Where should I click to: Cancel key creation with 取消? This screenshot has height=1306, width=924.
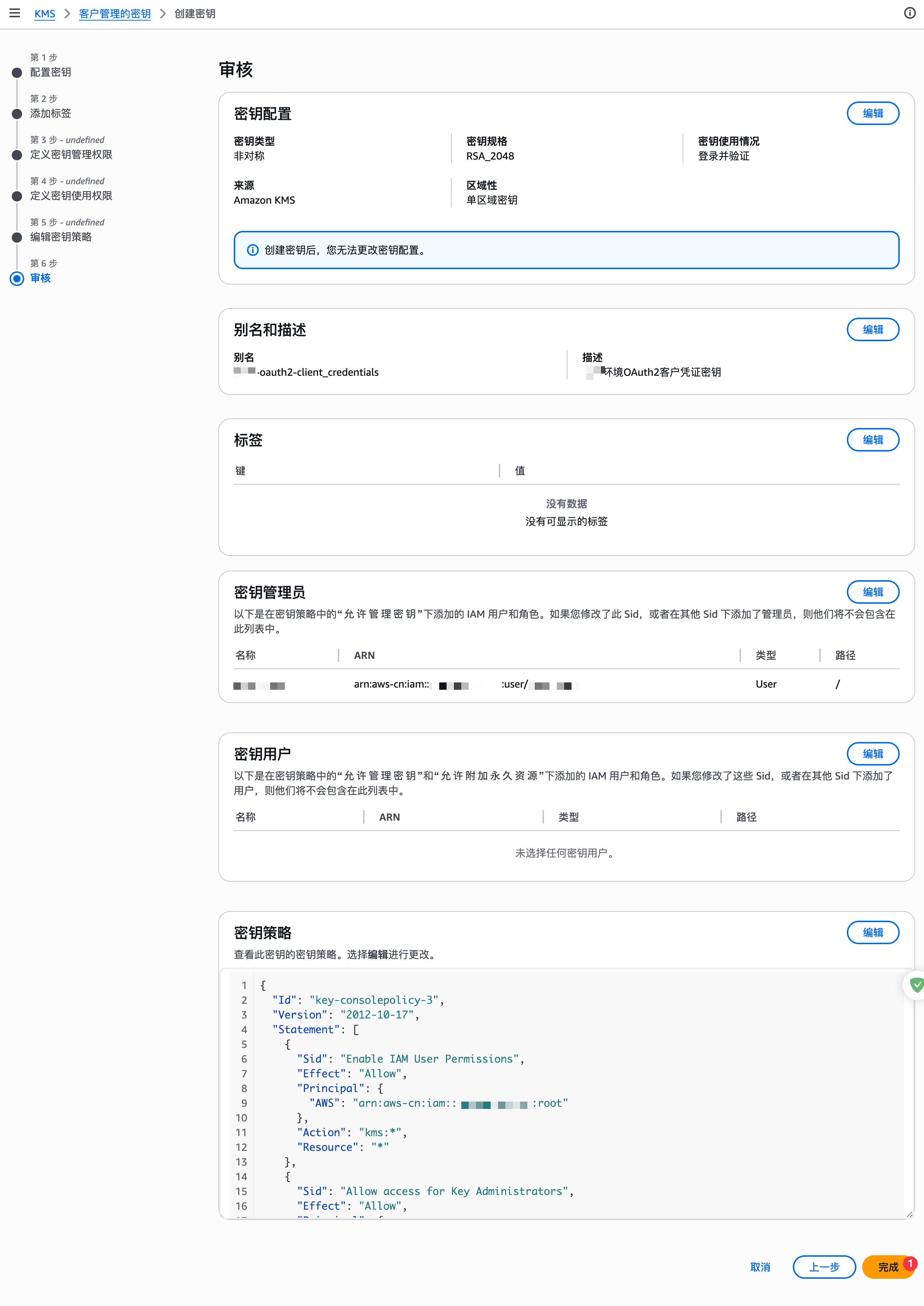point(760,1267)
